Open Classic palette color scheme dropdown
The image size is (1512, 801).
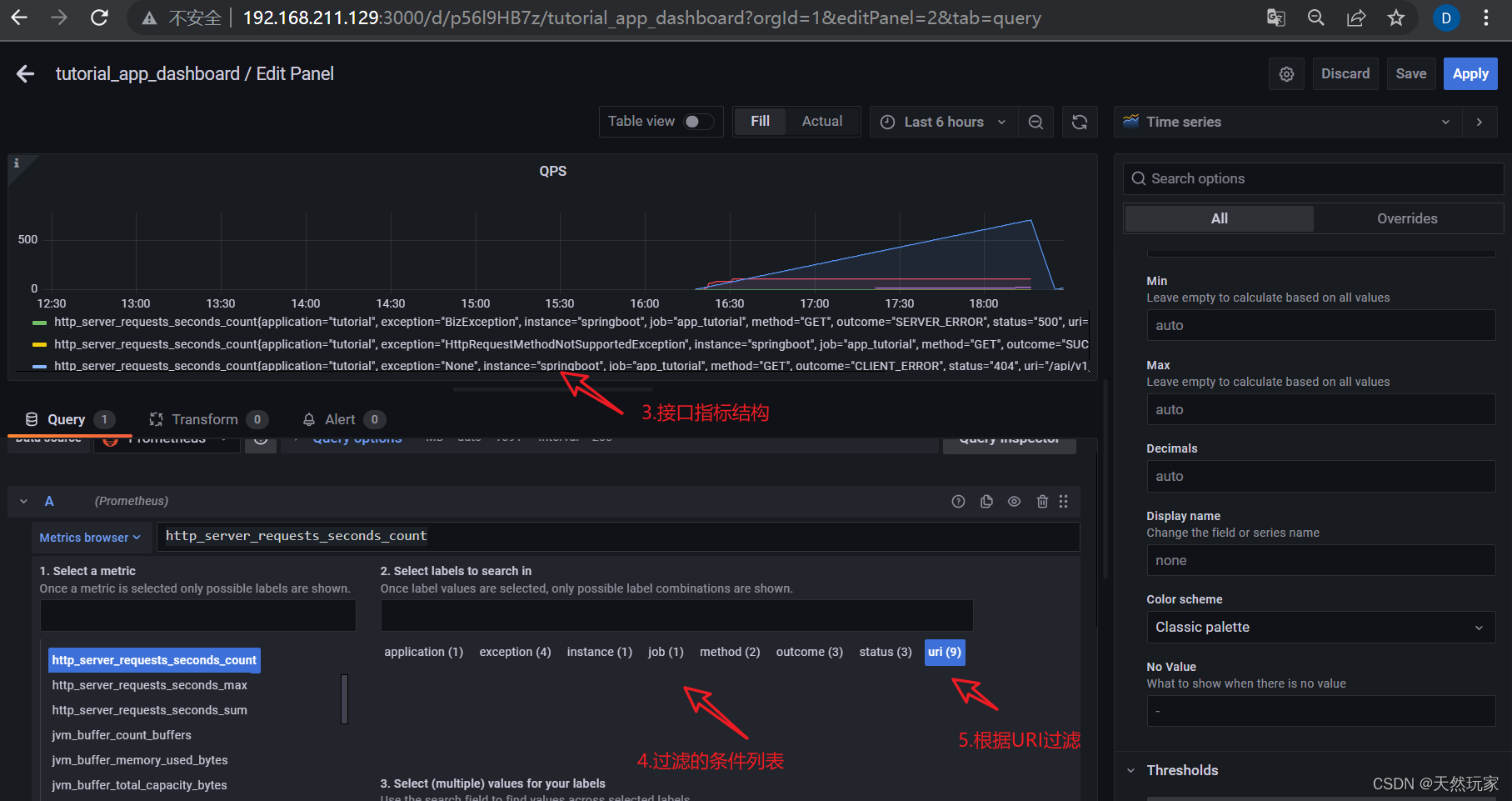tap(1320, 628)
